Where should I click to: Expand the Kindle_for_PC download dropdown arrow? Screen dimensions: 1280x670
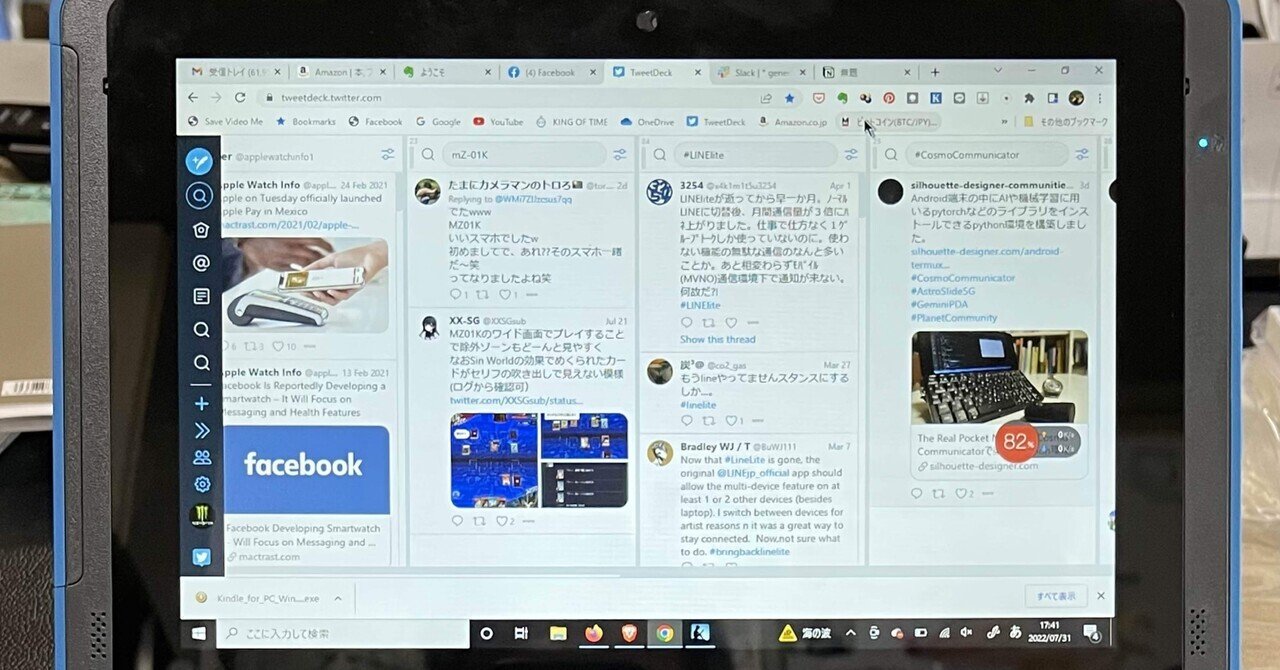(x=337, y=597)
